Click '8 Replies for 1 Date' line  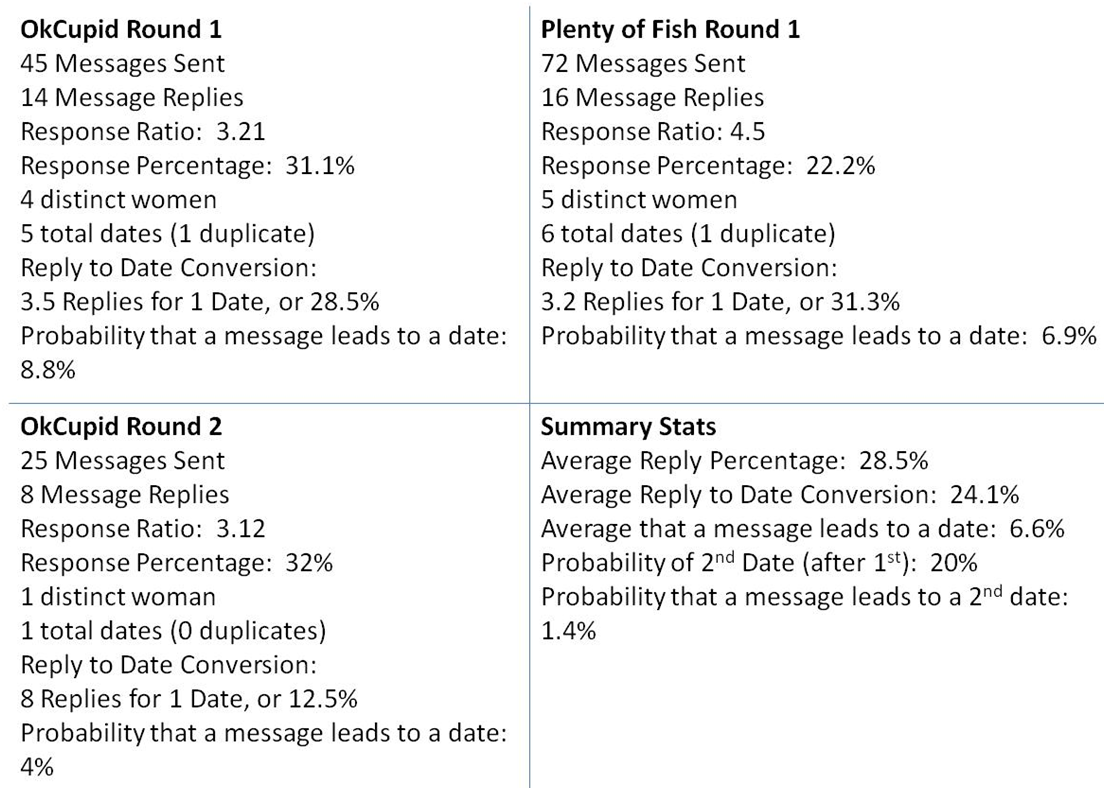(x=188, y=699)
